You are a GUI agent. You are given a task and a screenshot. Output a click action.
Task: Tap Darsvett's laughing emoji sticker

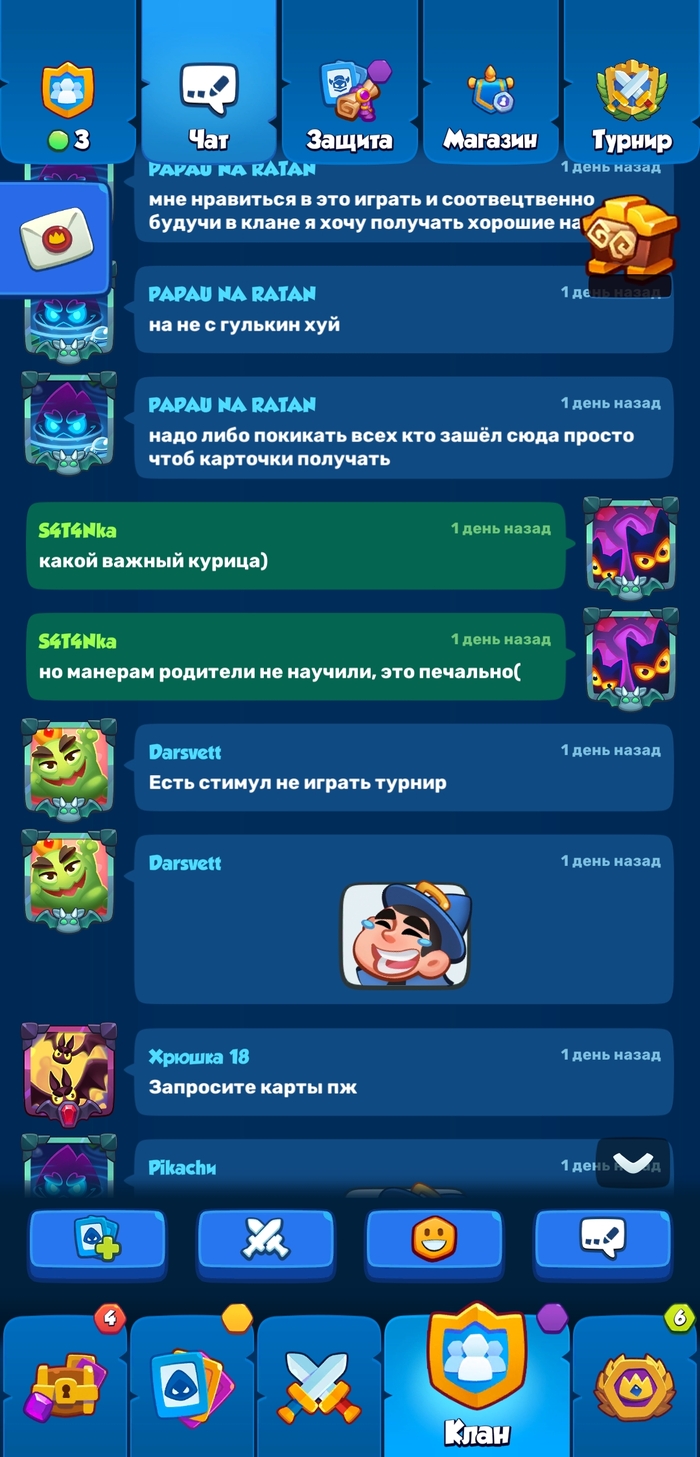point(405,935)
